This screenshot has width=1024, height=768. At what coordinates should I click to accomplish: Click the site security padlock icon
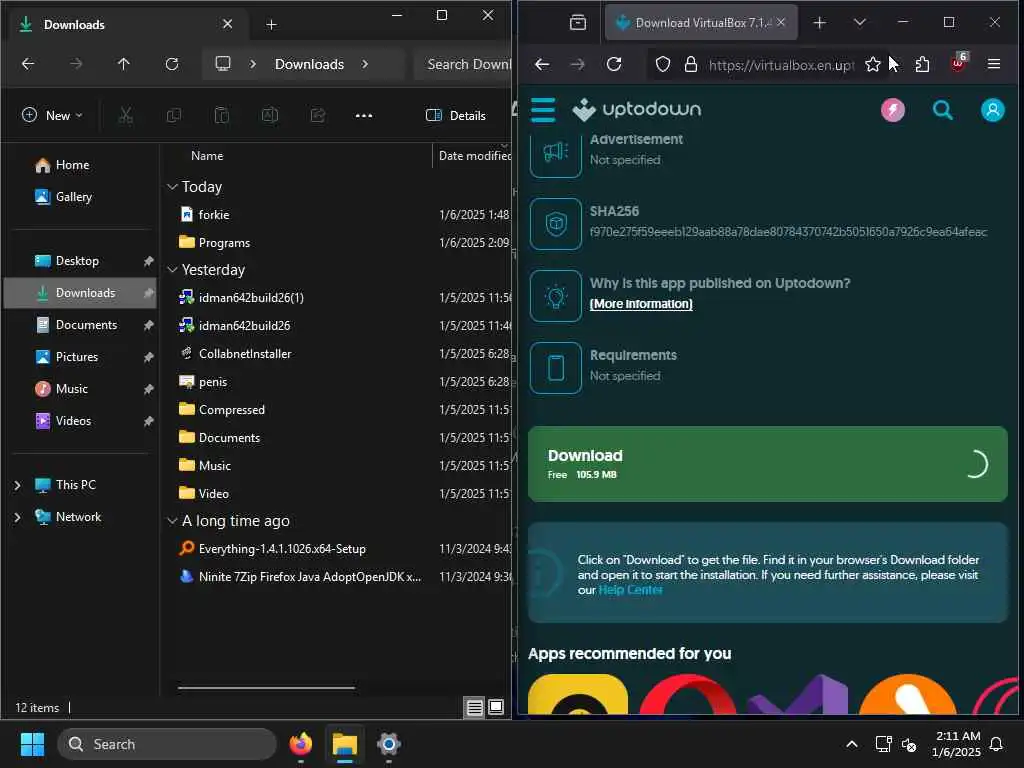[690, 64]
